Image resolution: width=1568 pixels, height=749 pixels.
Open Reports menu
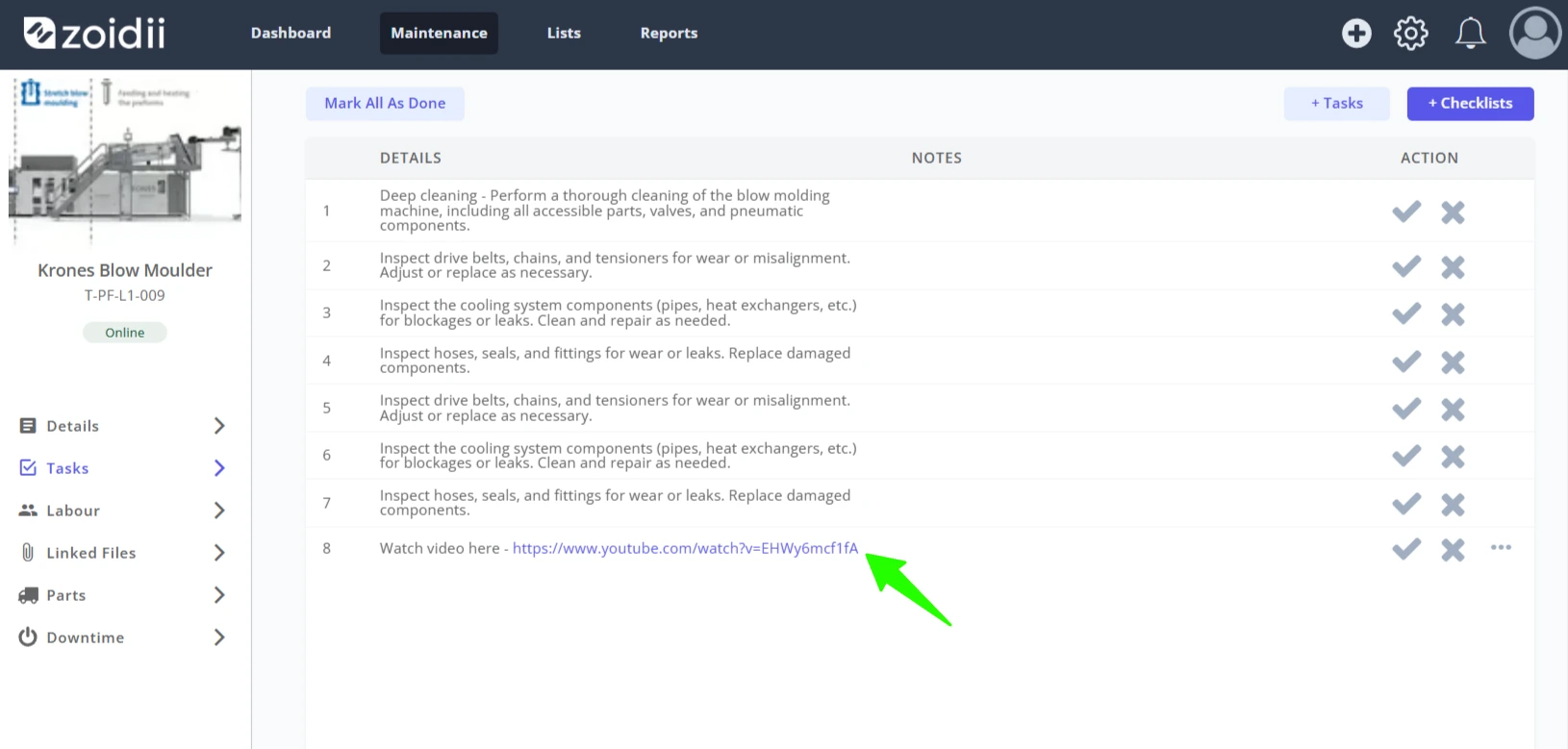click(669, 33)
